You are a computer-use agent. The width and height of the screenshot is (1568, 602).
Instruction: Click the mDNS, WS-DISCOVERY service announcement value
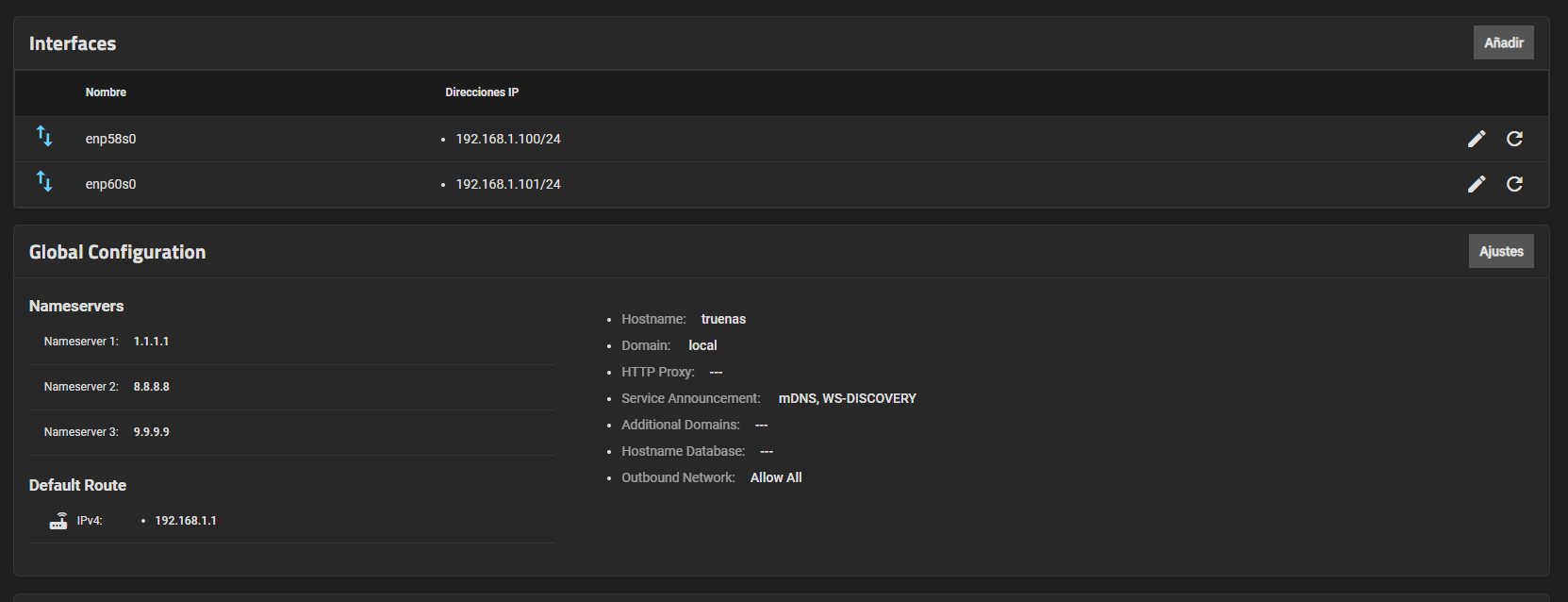click(x=847, y=398)
